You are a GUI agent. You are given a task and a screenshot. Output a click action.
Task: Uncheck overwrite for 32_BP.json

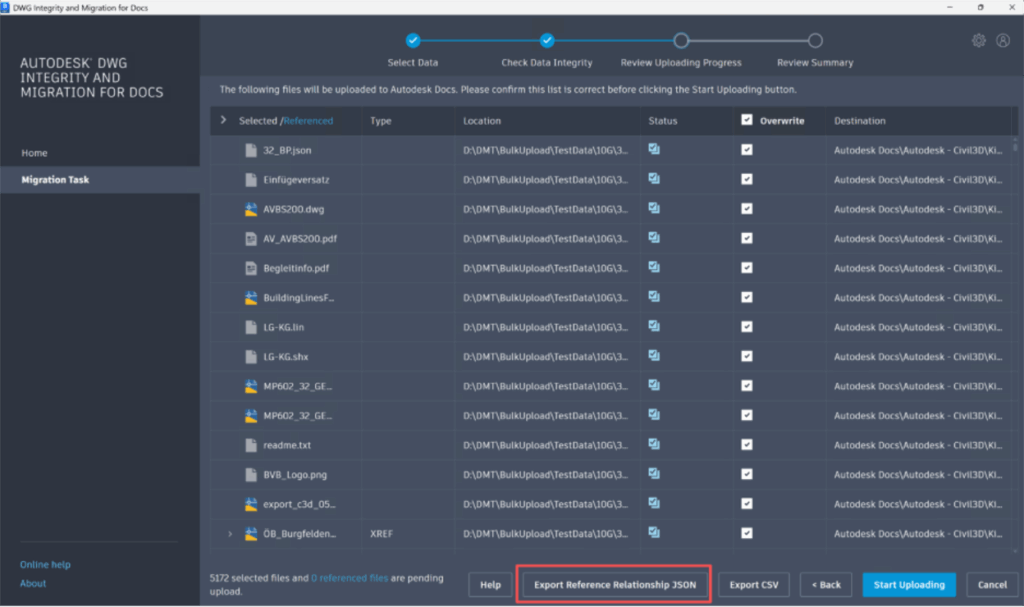pyautogui.click(x=747, y=150)
